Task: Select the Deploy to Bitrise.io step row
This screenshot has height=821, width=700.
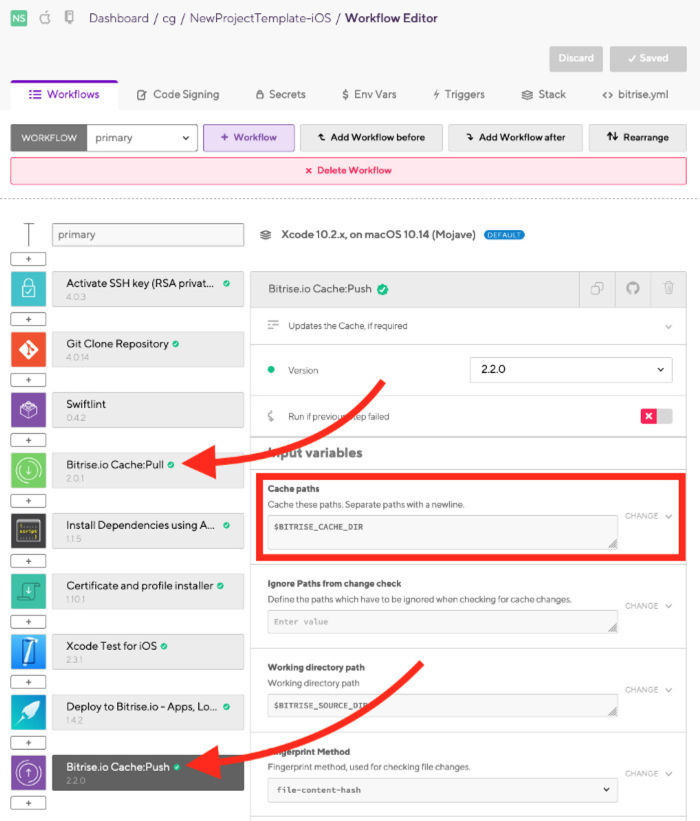Action: (148, 712)
